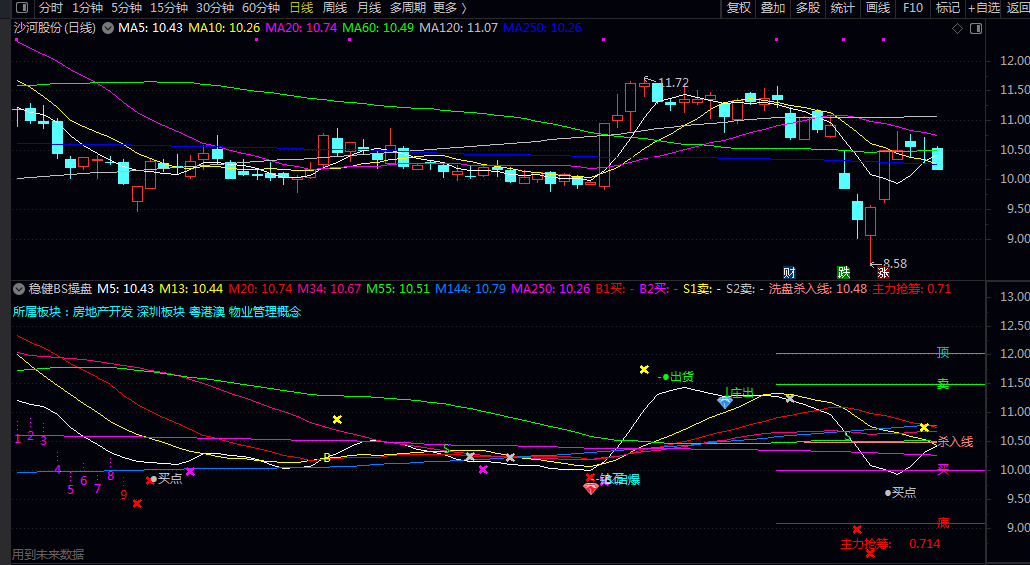
Task: Select the 60分钟 period tab
Action: click(x=261, y=8)
